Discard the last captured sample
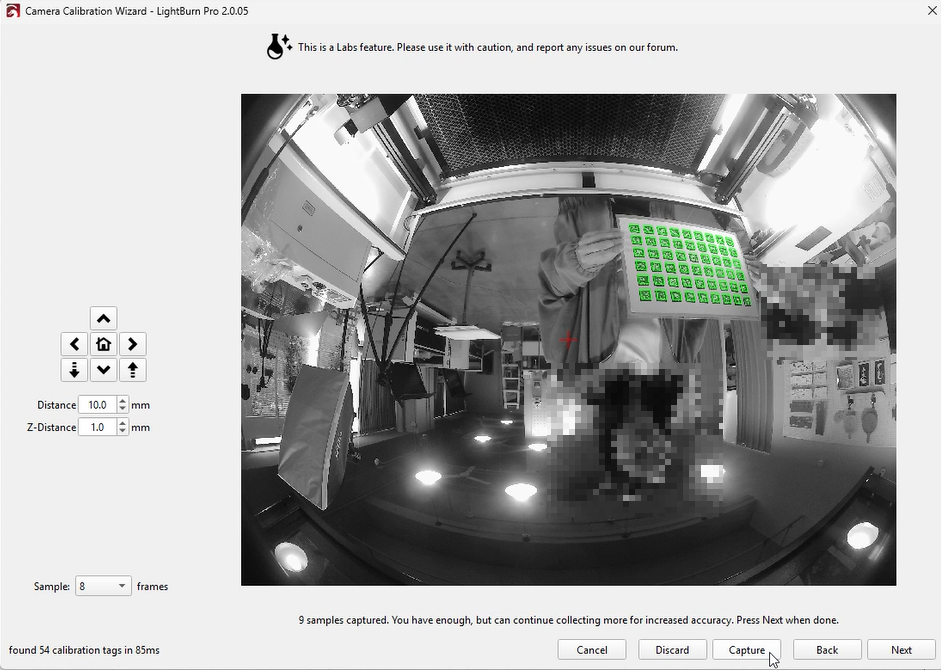This screenshot has width=941, height=670. tap(672, 650)
